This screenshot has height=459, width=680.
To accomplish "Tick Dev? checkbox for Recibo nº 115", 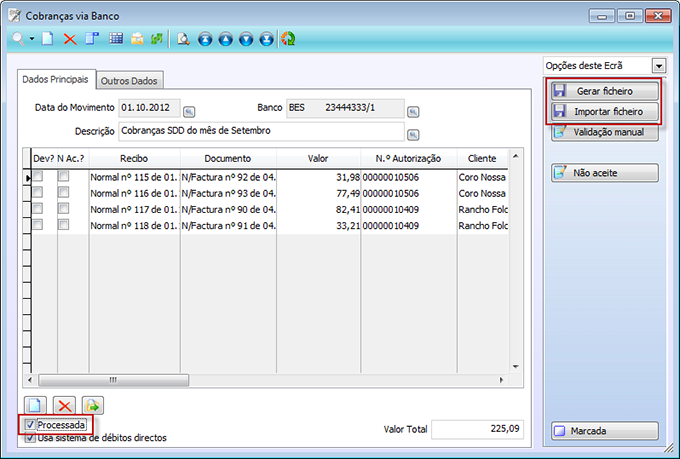I will click(38, 177).
